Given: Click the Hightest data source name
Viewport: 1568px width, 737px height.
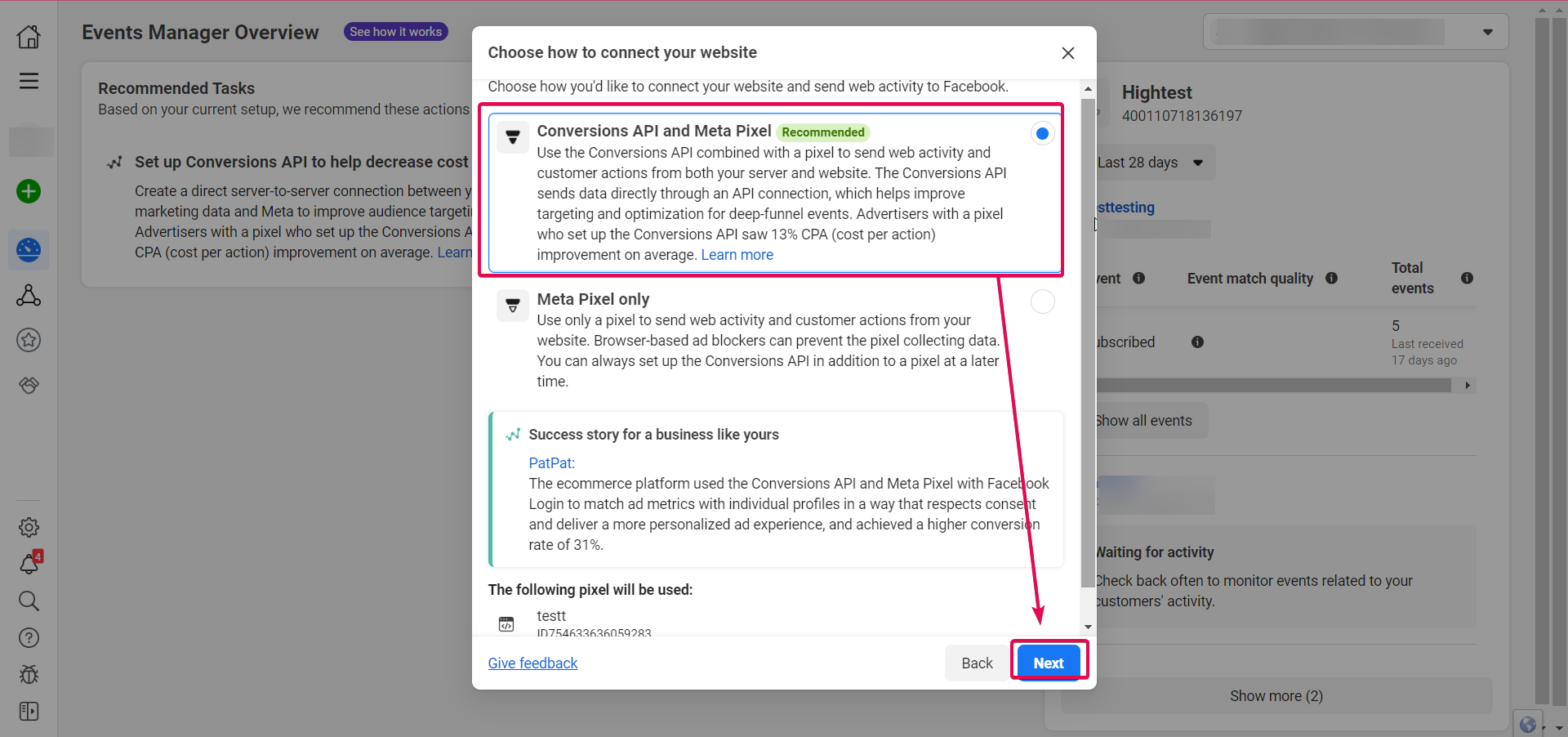Looking at the screenshot, I should (1156, 92).
